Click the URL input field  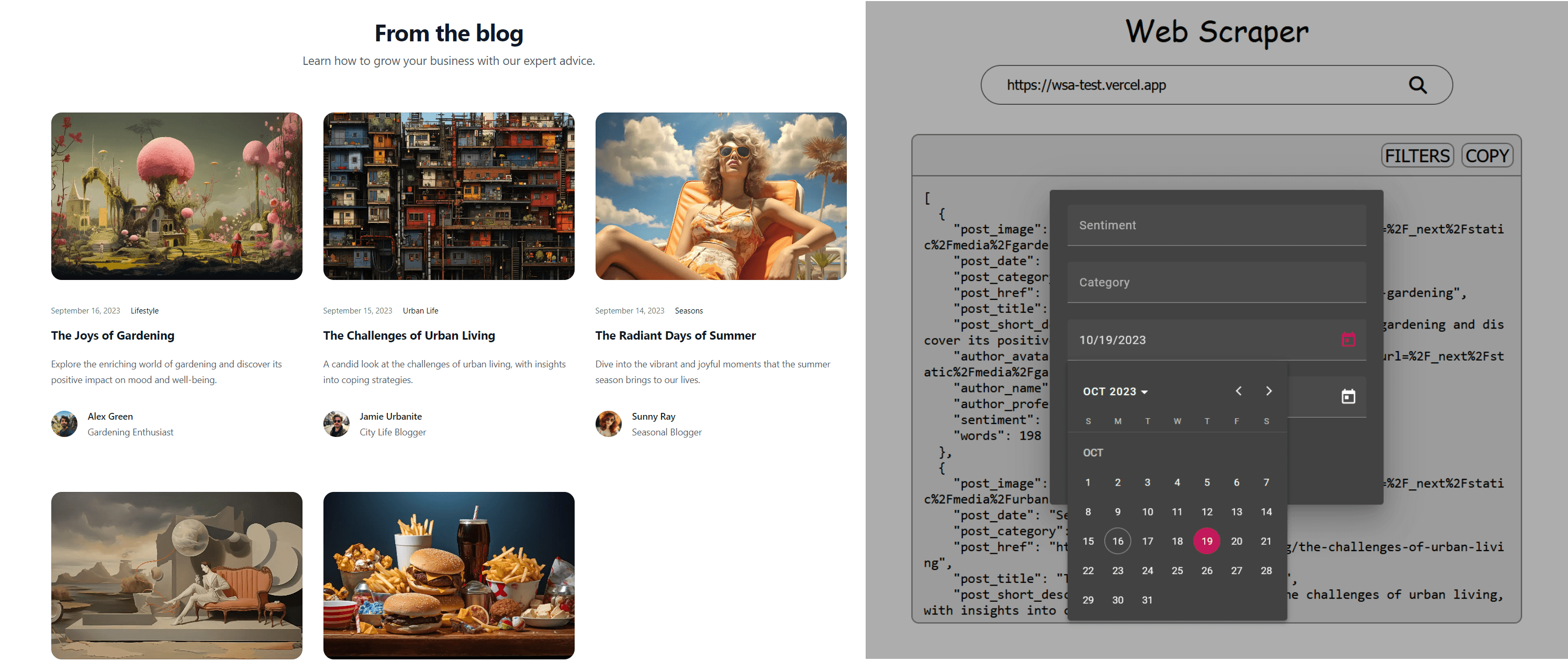pos(1193,85)
